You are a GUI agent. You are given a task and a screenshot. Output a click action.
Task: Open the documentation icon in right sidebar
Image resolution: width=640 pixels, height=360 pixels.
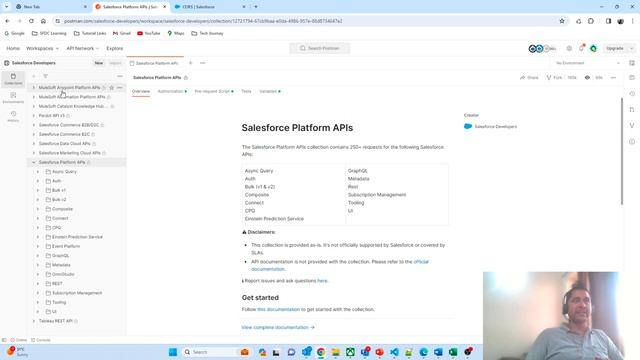pos(632,78)
